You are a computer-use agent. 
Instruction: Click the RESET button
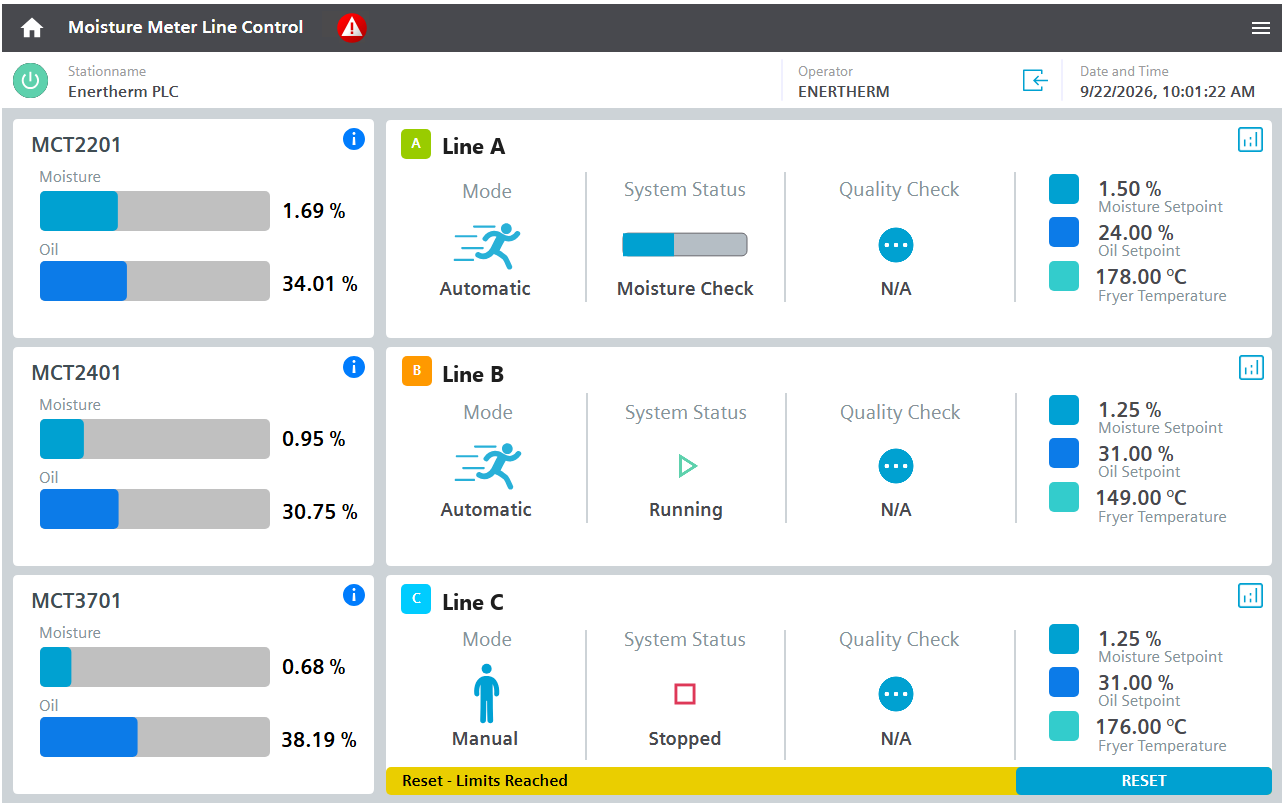click(x=1144, y=781)
